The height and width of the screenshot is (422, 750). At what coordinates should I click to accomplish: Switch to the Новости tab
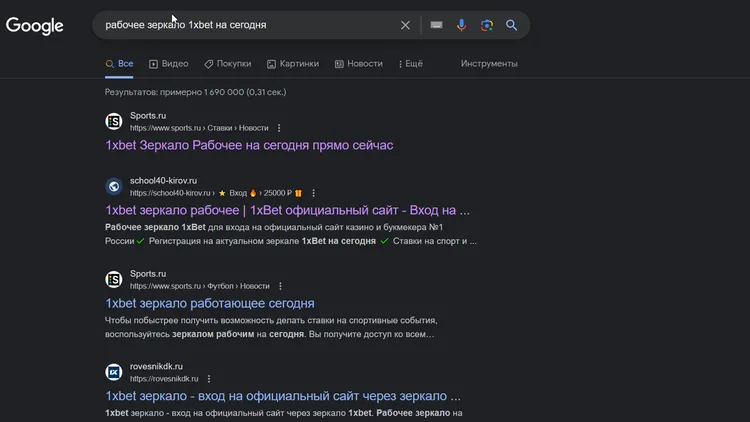pos(359,64)
